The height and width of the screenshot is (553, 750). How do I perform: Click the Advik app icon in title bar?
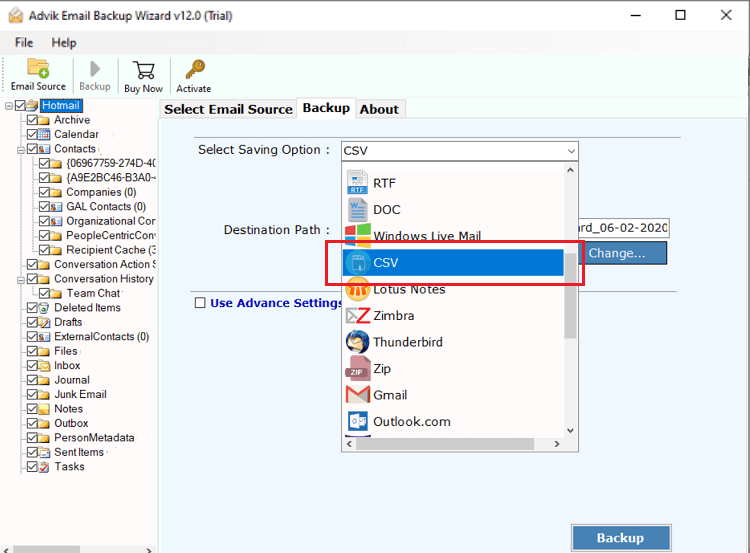pos(16,15)
